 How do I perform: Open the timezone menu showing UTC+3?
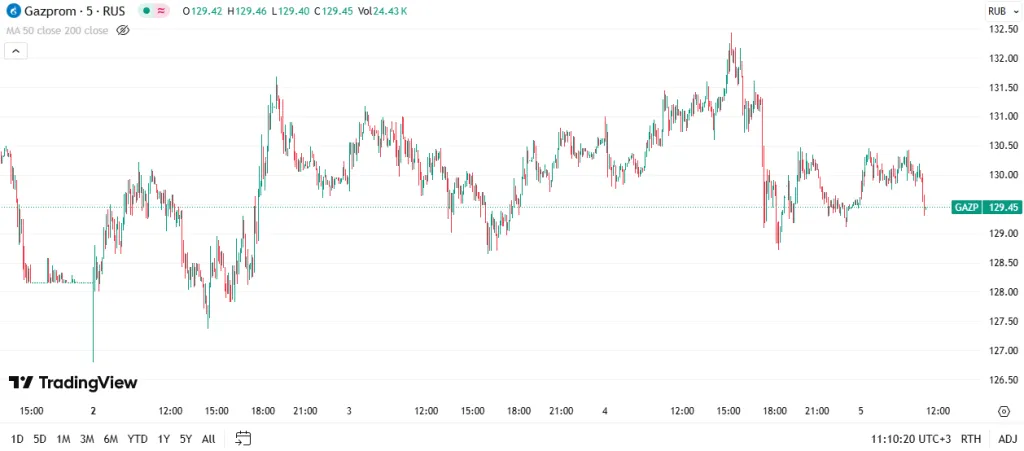pos(911,438)
